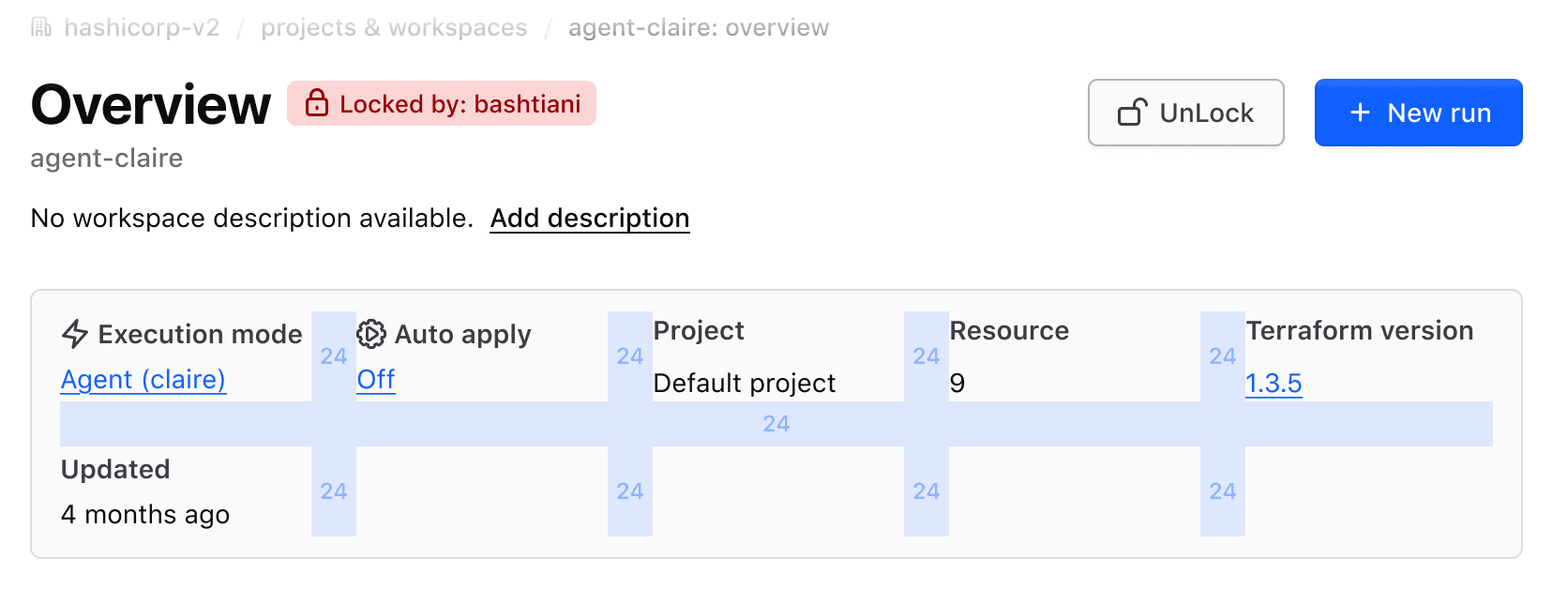Click the lightning bolt Execution mode icon
Screen dimensions: 1568x589
(x=75, y=334)
